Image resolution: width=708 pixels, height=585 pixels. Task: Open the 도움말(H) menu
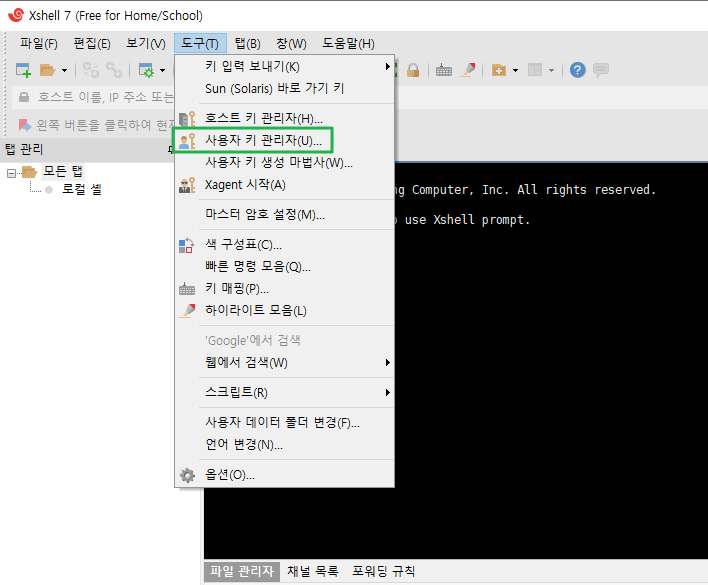pyautogui.click(x=348, y=43)
